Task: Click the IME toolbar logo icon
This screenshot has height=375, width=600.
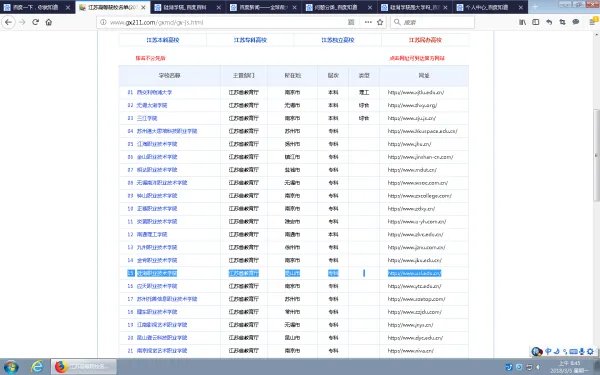Action: coord(536,351)
